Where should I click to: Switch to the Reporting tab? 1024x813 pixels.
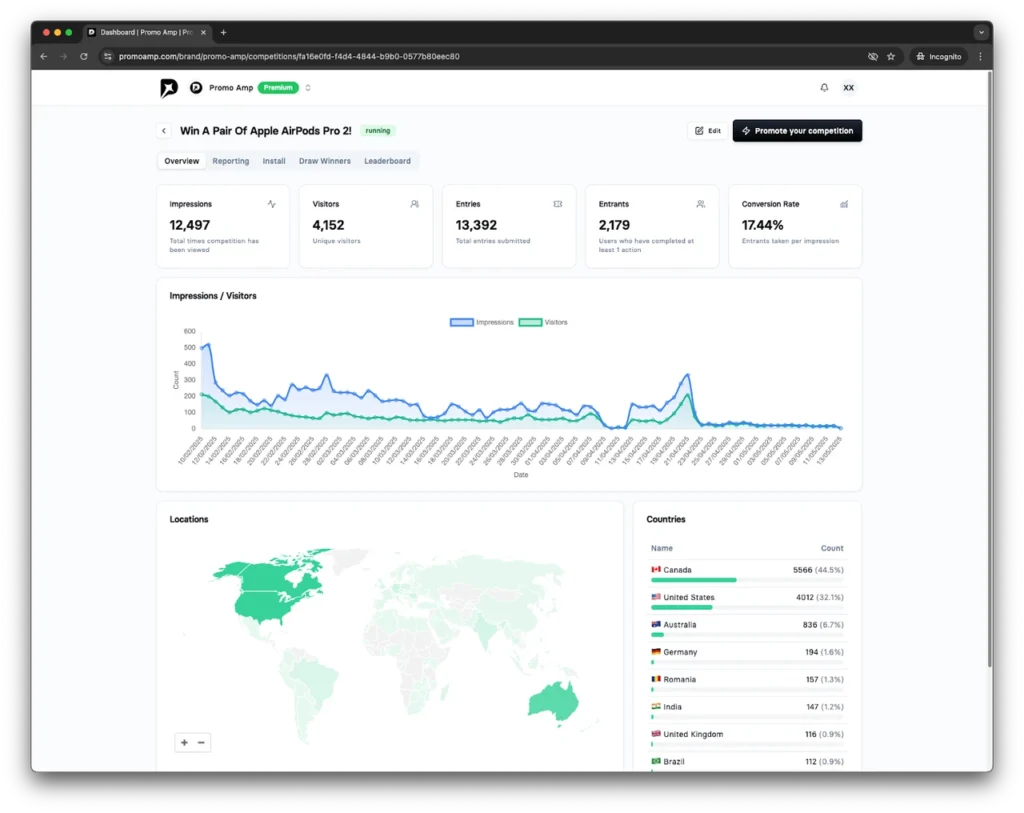(231, 161)
